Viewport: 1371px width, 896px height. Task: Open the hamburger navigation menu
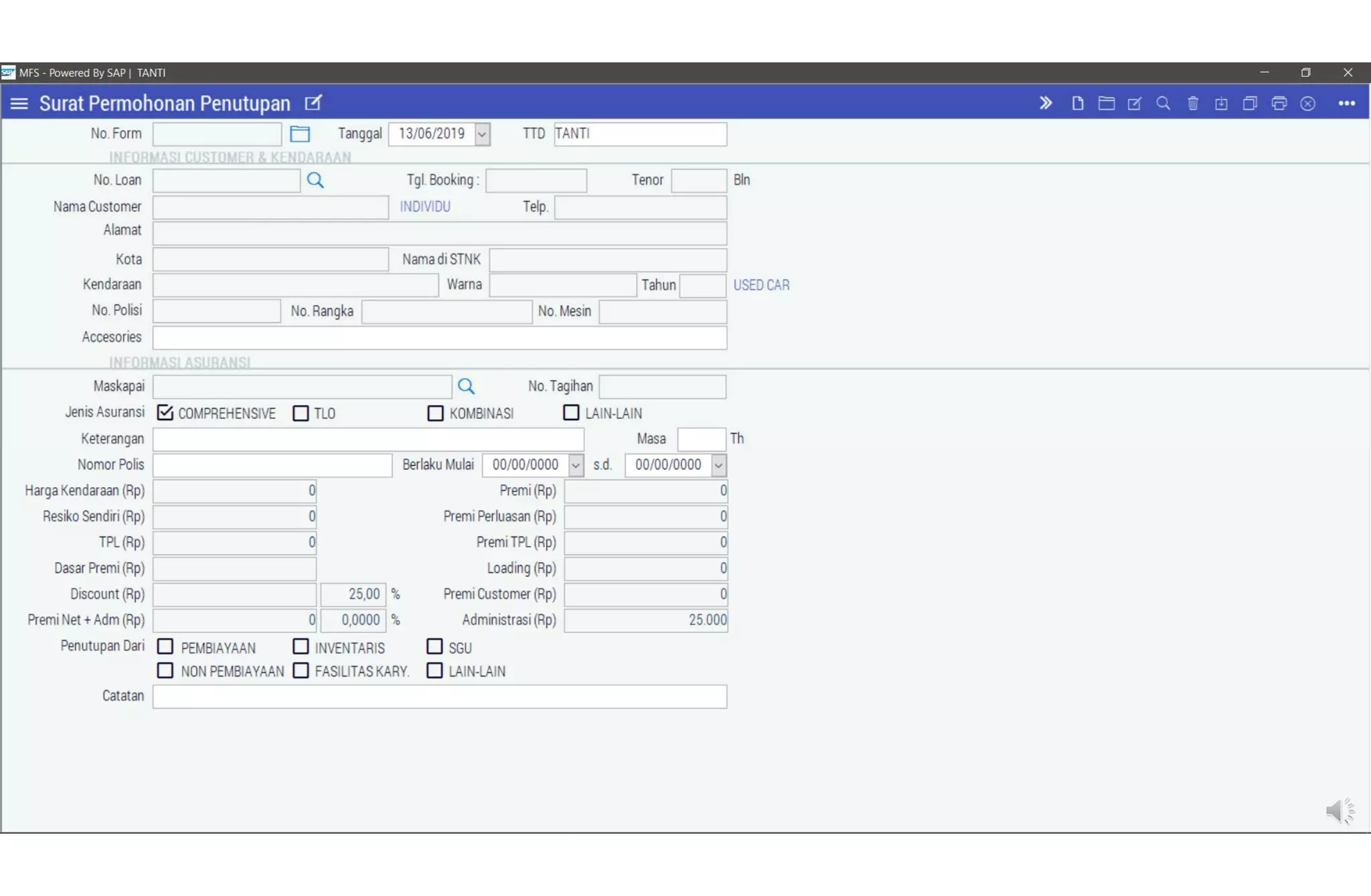click(19, 104)
